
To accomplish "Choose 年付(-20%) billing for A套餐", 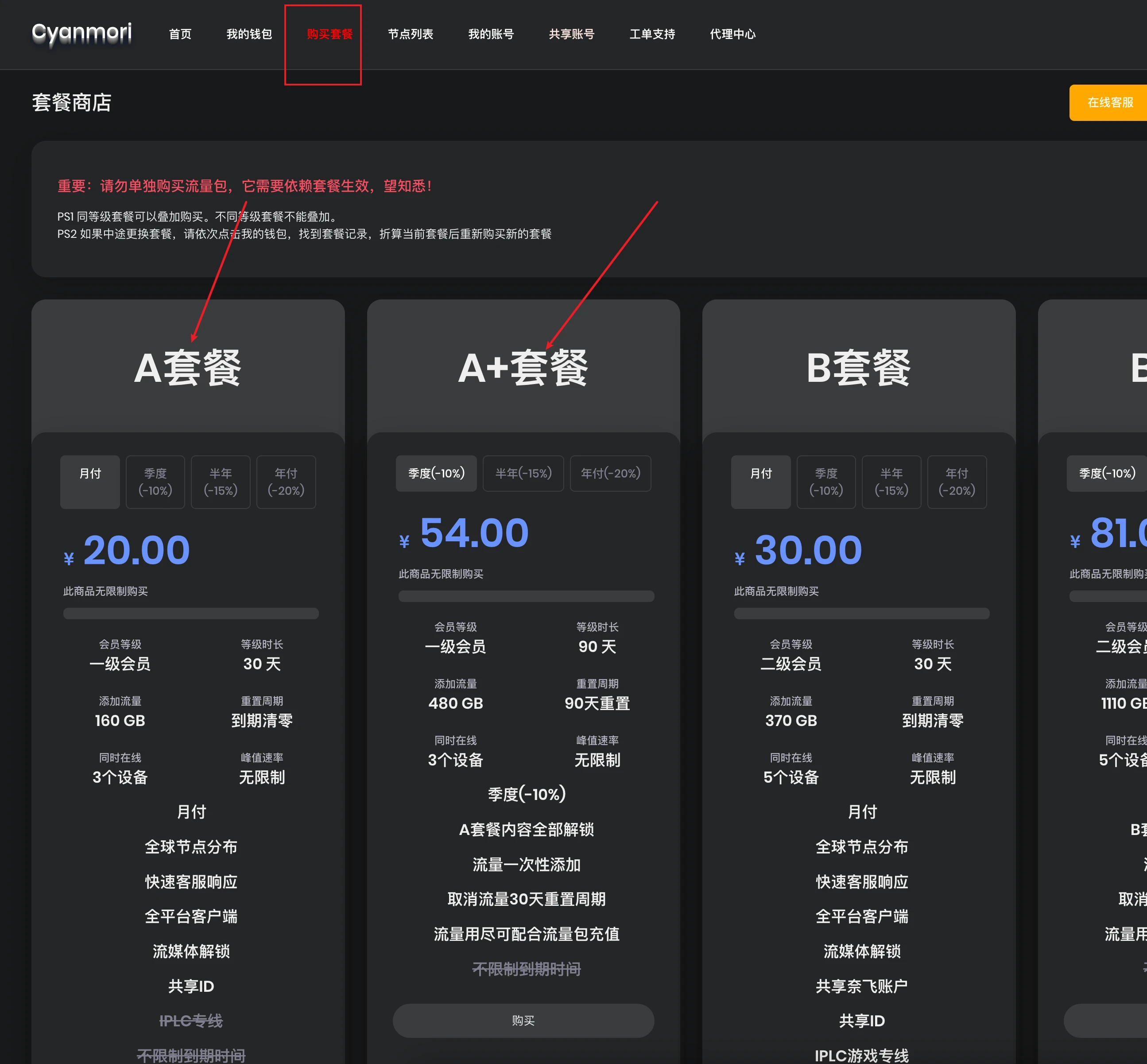I will pos(286,482).
